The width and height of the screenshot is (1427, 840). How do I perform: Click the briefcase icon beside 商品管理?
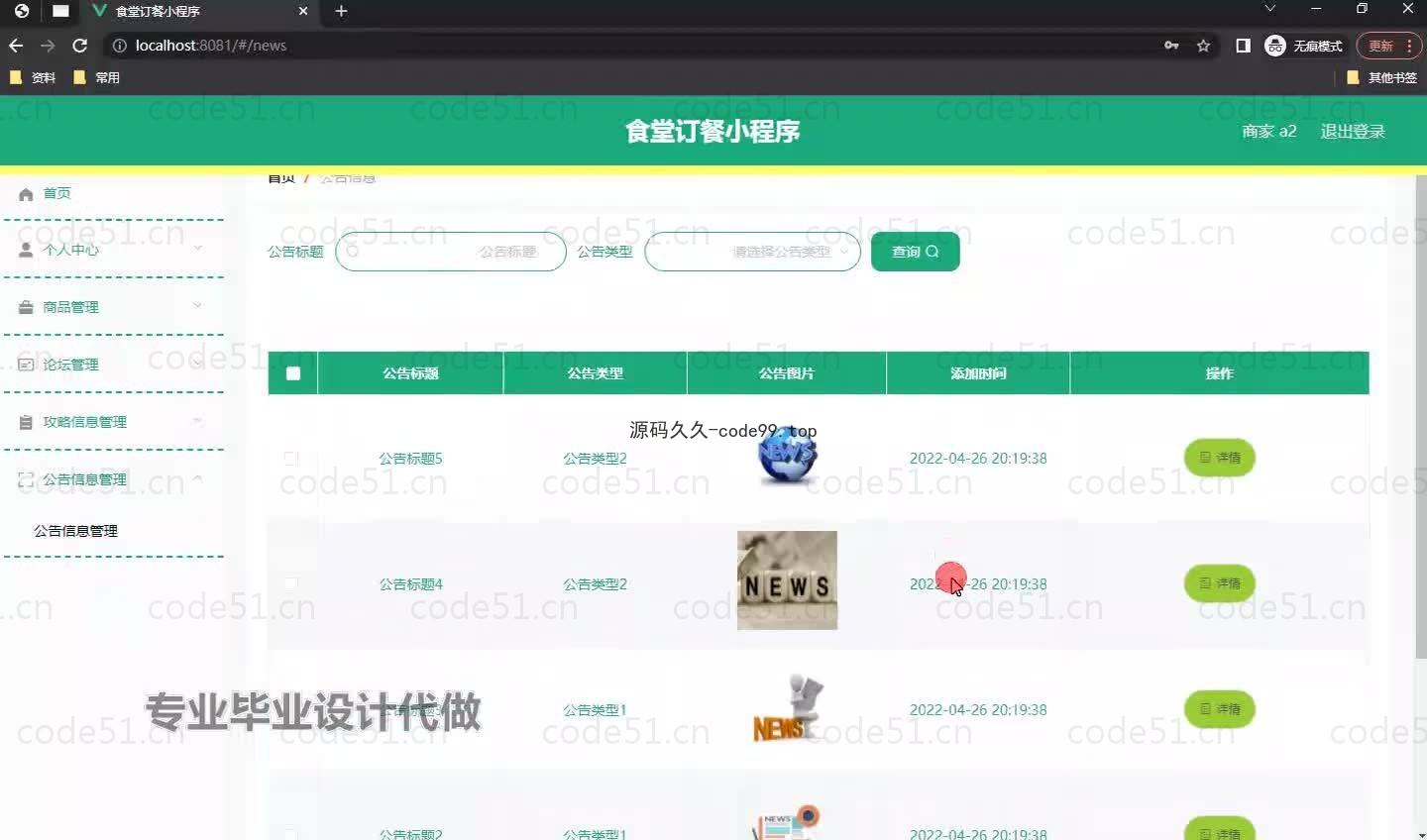pos(26,308)
